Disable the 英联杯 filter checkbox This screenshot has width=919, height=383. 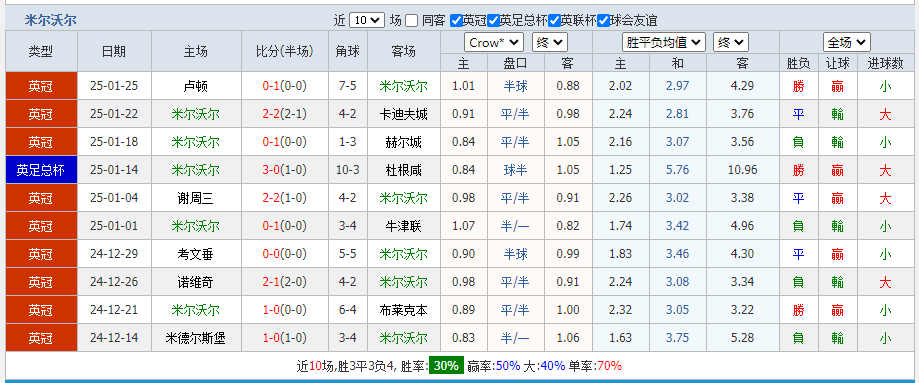tap(554, 21)
